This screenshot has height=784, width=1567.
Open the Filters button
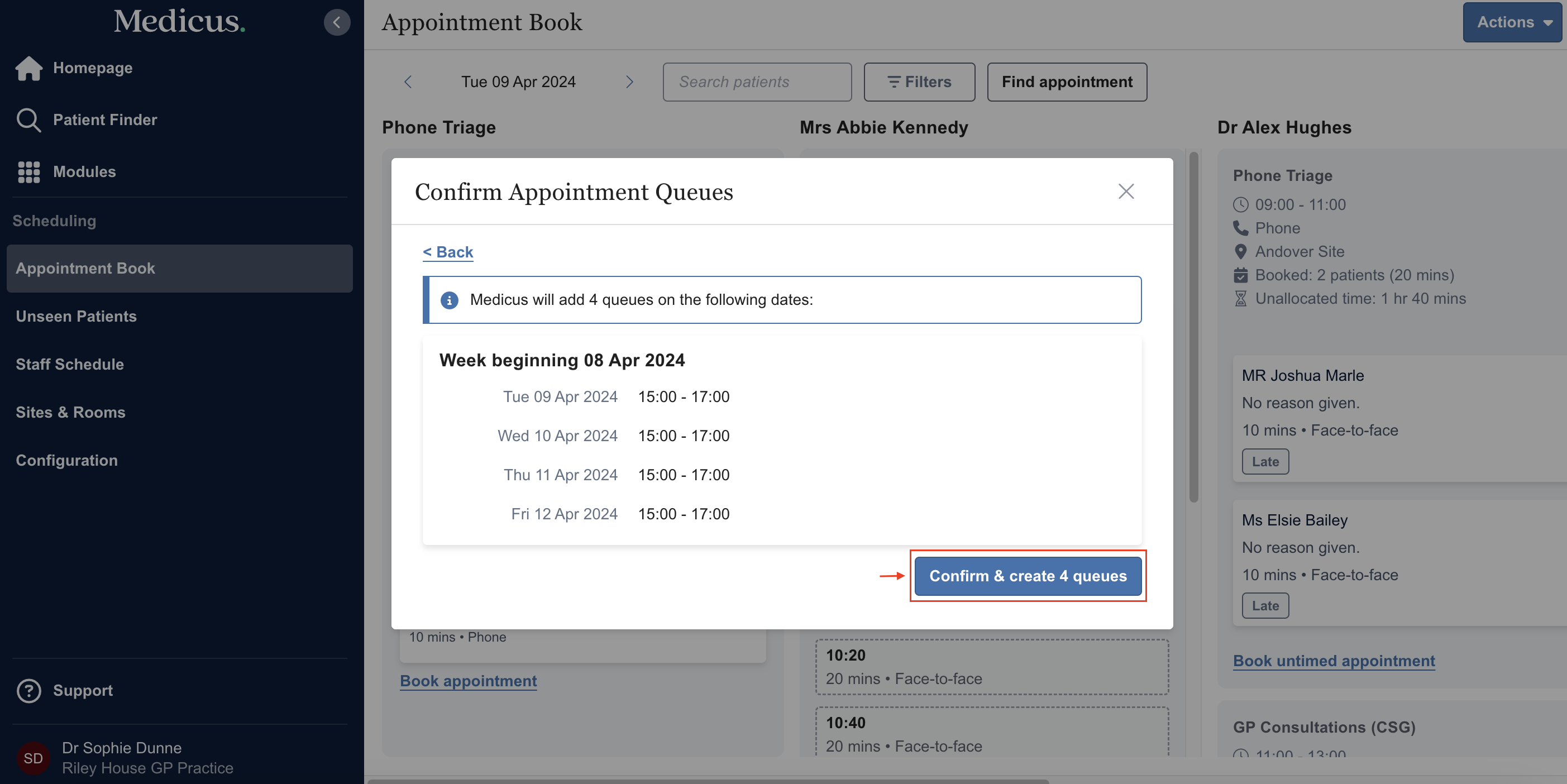click(919, 82)
